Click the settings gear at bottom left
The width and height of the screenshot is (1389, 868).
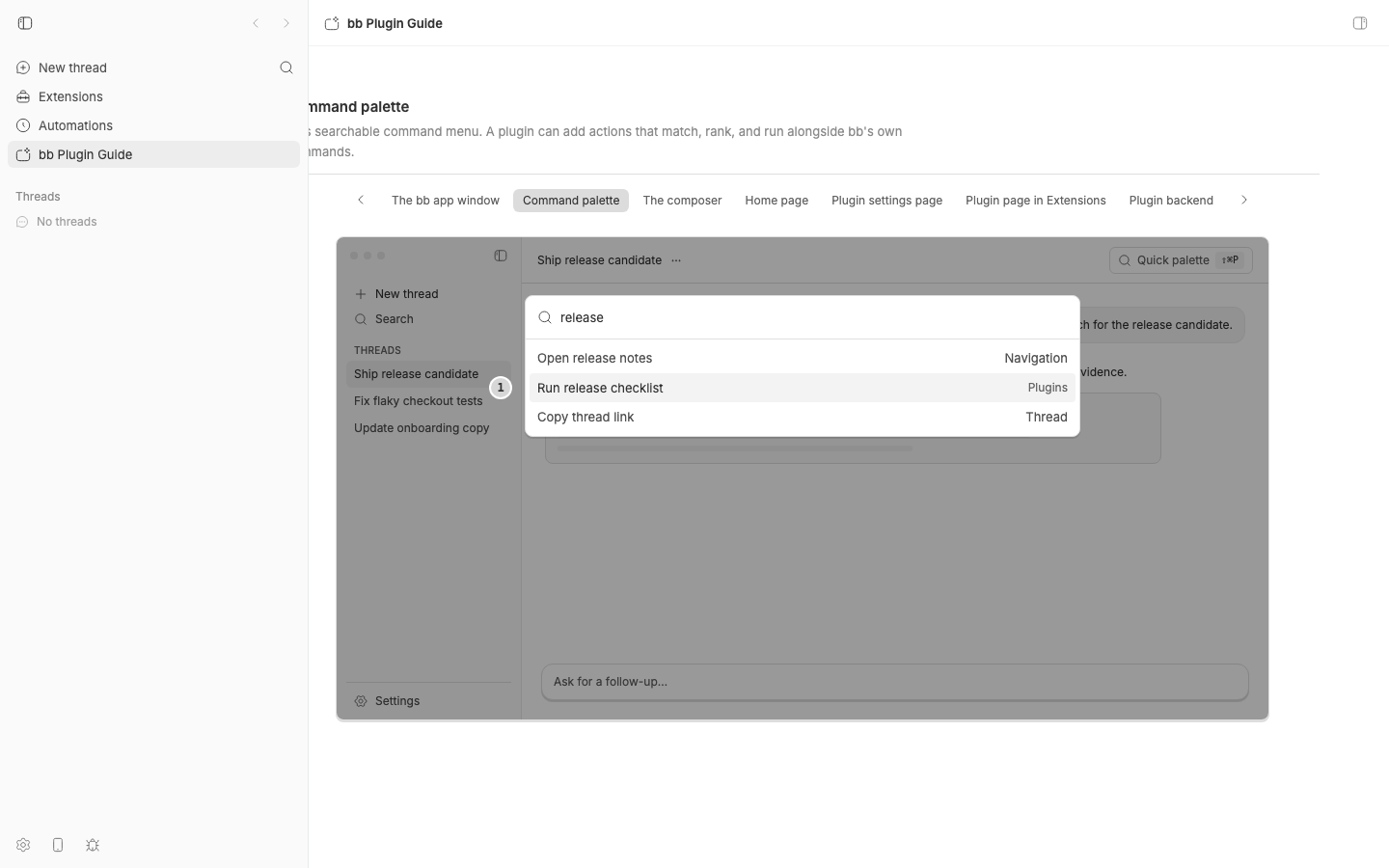(23, 845)
